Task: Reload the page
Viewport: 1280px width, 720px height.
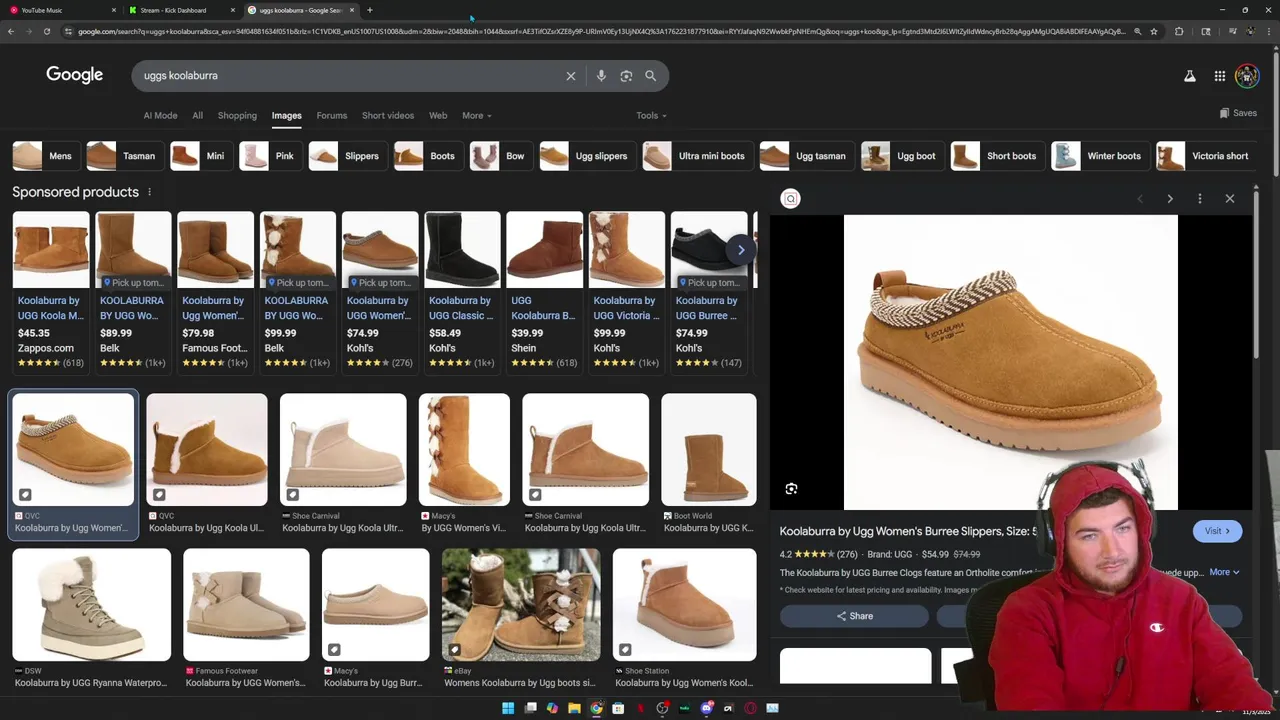Action: tap(47, 31)
